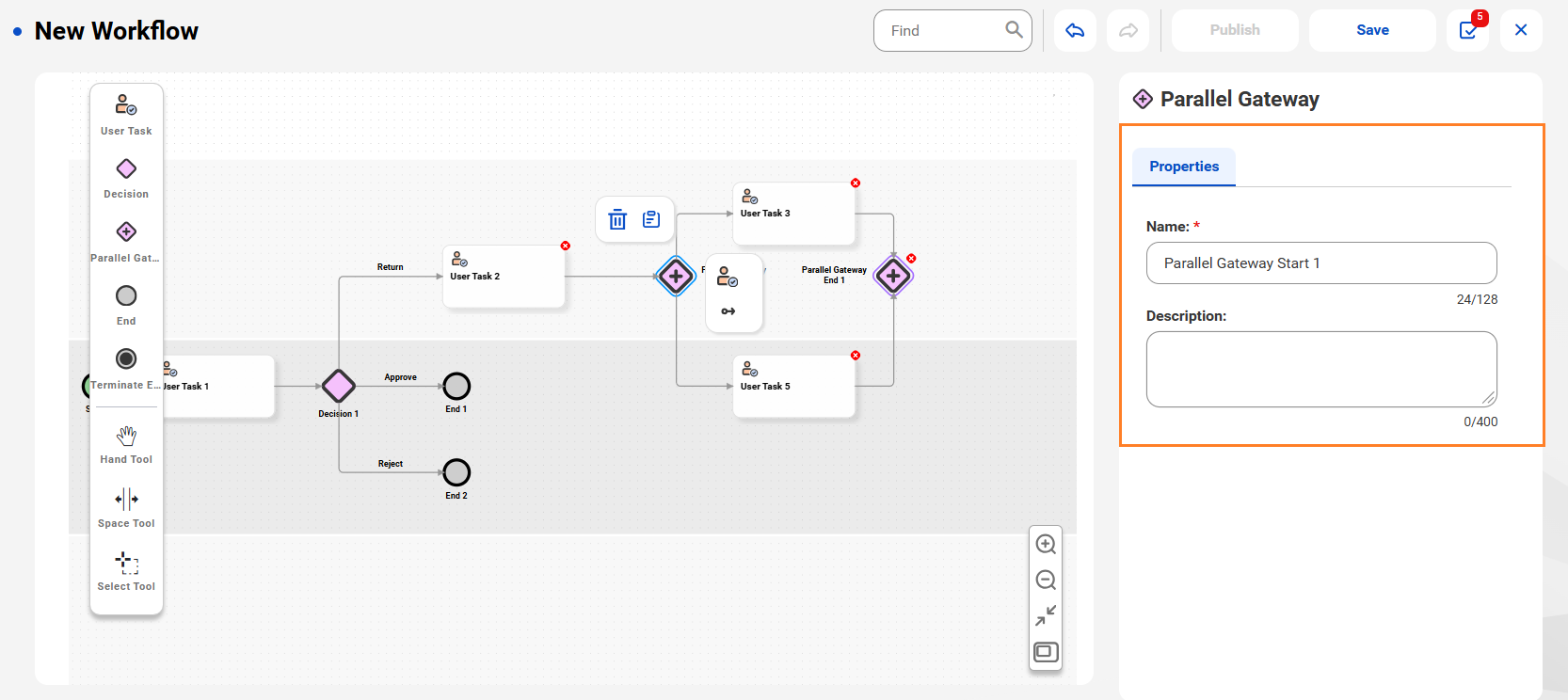Activate the Space Tool
Screen dimensions: 1568x700
pos(126,507)
